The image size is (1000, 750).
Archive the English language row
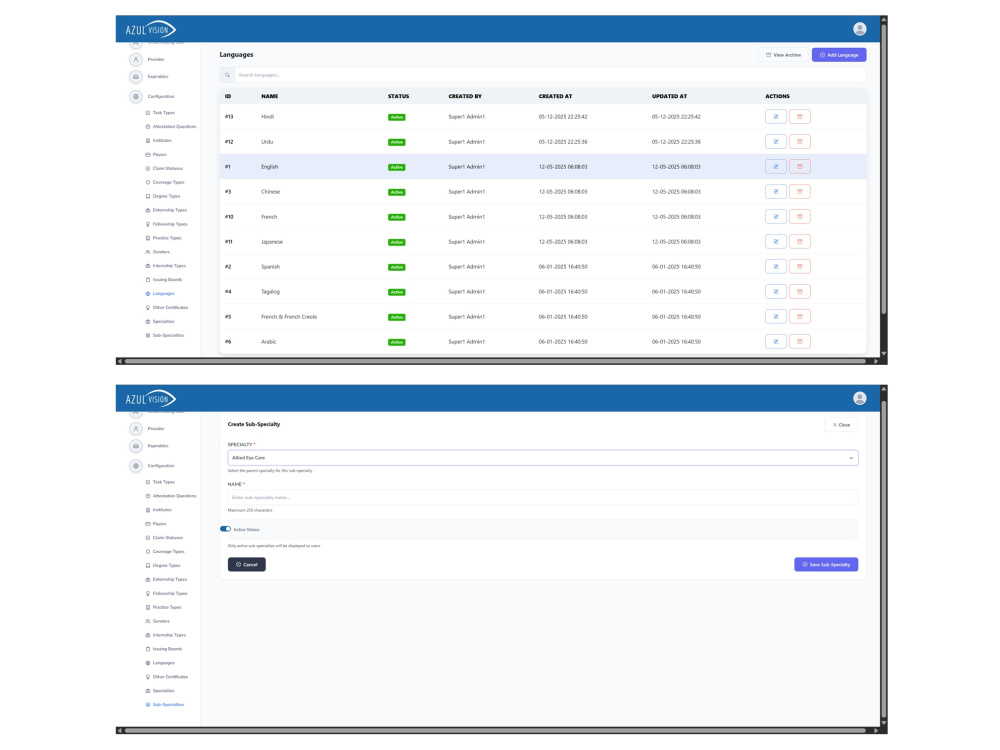800,166
